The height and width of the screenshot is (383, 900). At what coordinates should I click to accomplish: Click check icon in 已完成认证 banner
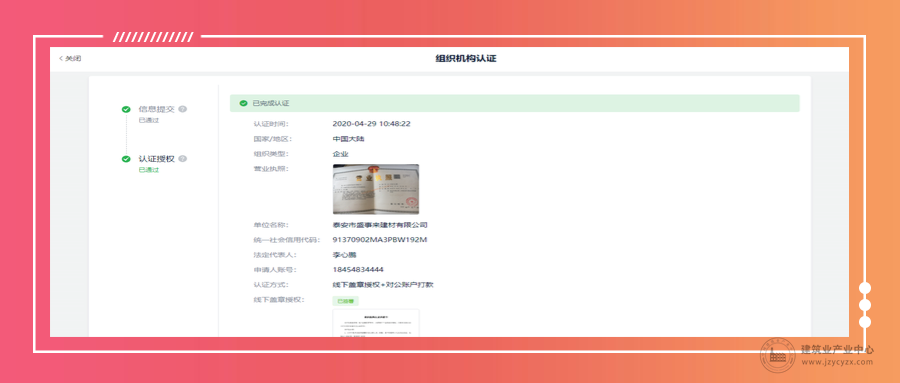(243, 103)
